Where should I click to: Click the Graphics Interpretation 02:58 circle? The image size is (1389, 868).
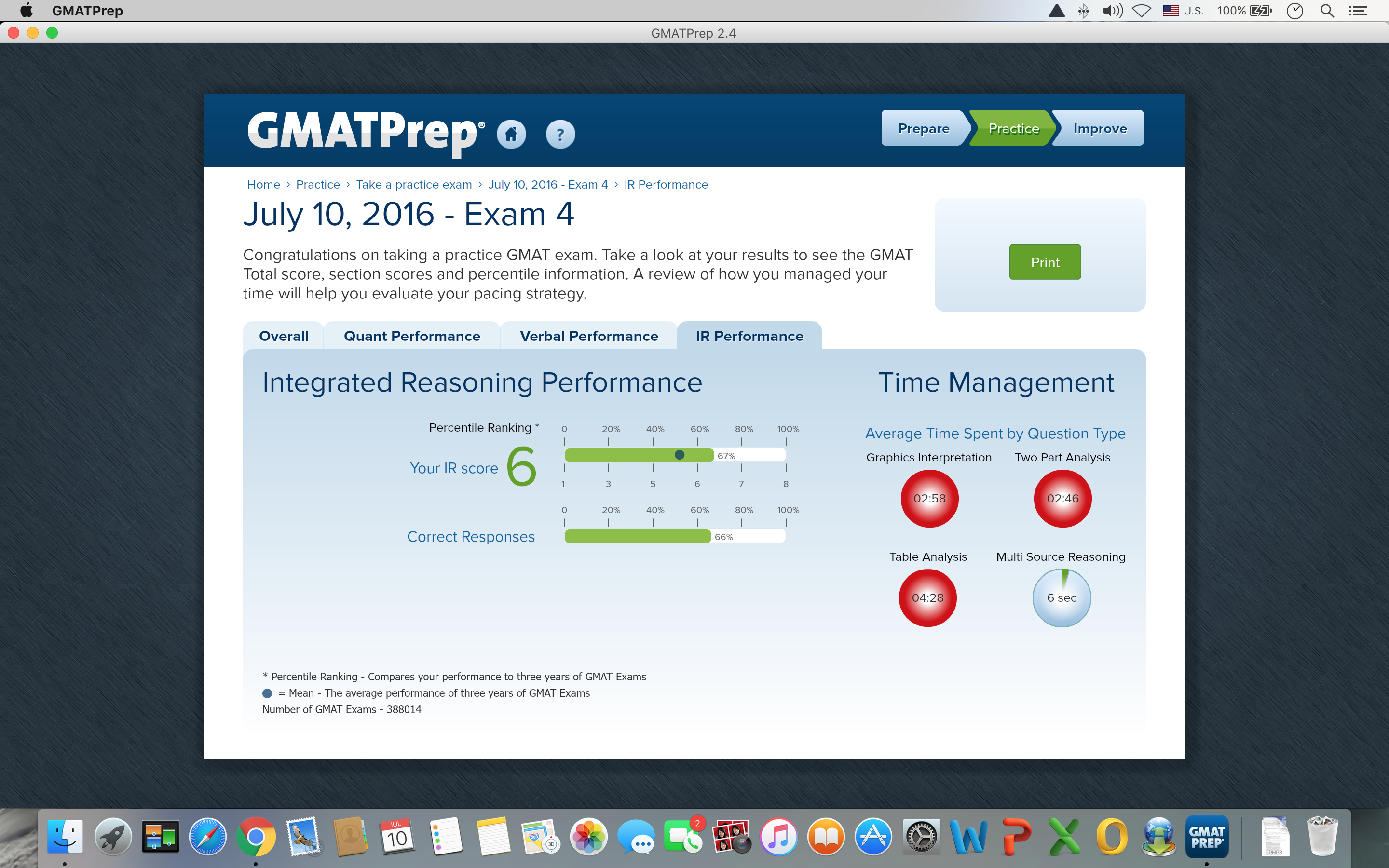929,498
